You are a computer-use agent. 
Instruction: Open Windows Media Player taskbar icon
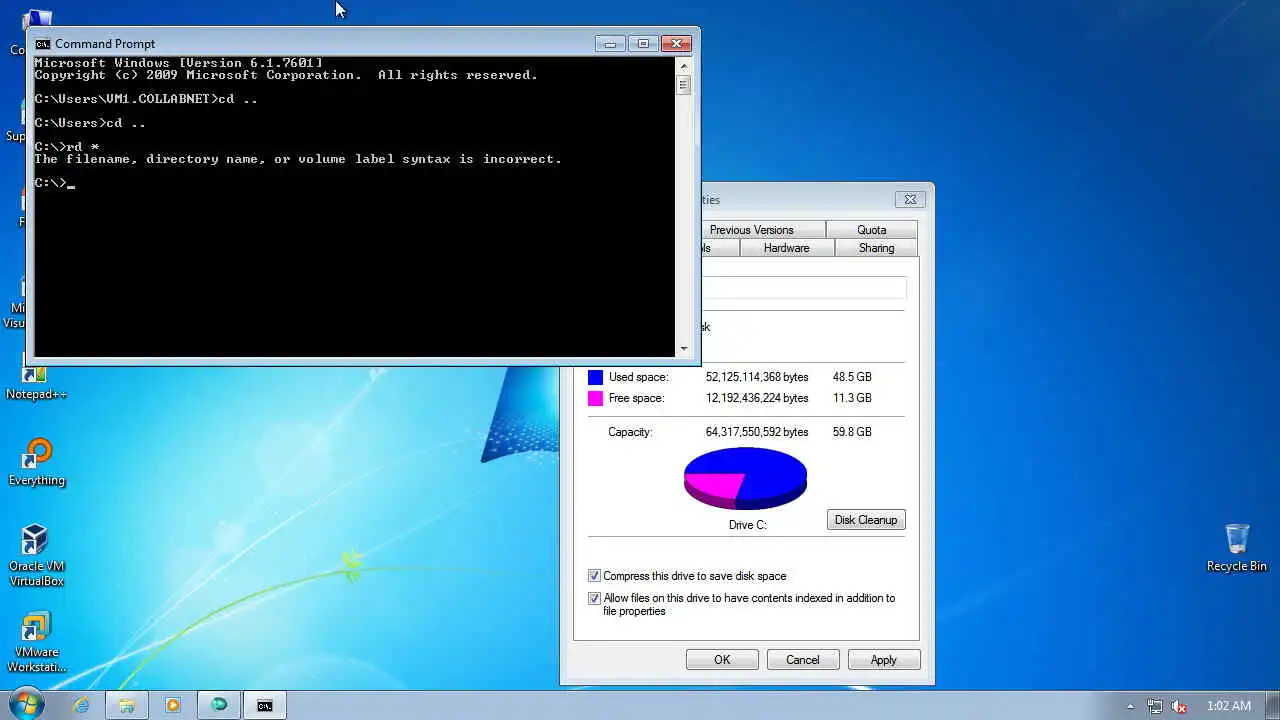point(173,705)
